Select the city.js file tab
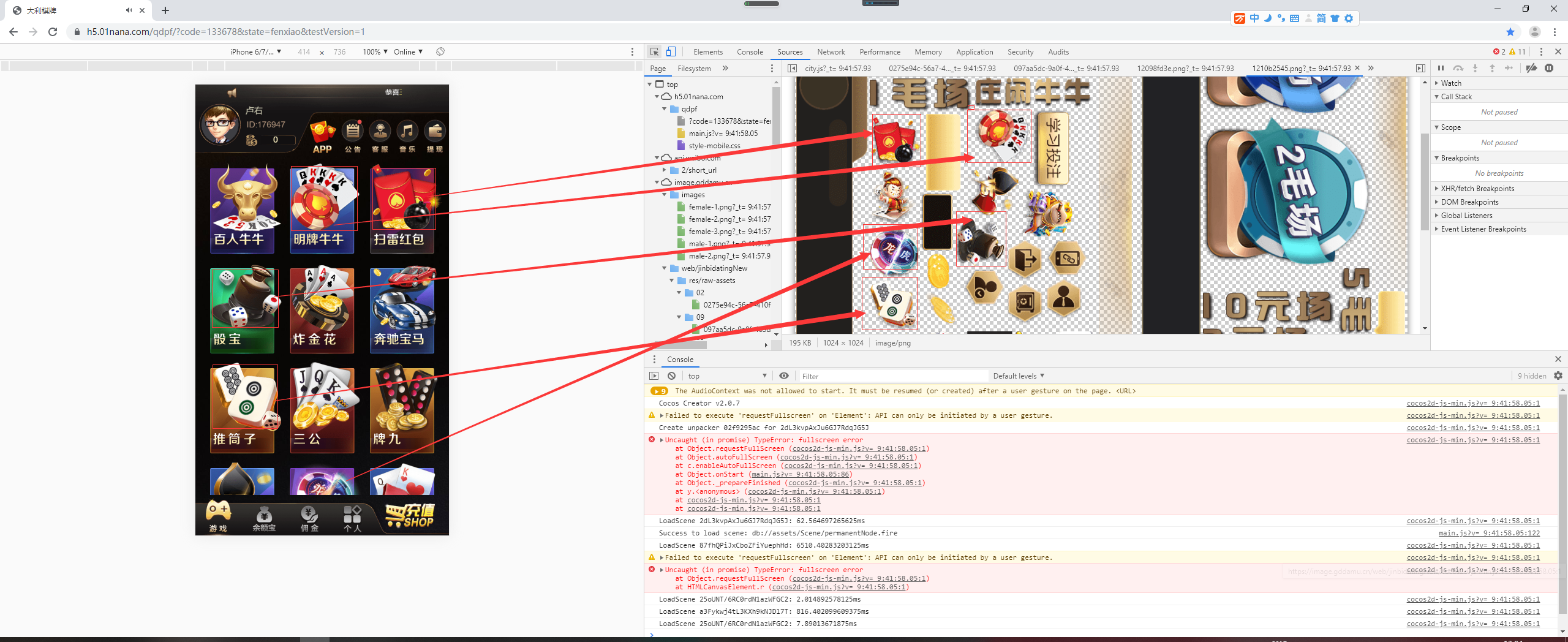Screen dimensions: 1568x642 coord(838,69)
